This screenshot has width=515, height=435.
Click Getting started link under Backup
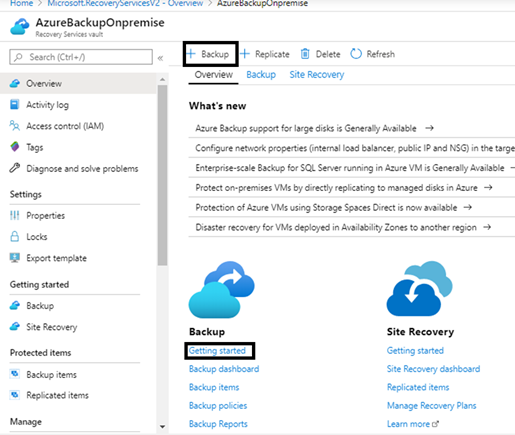pos(217,351)
